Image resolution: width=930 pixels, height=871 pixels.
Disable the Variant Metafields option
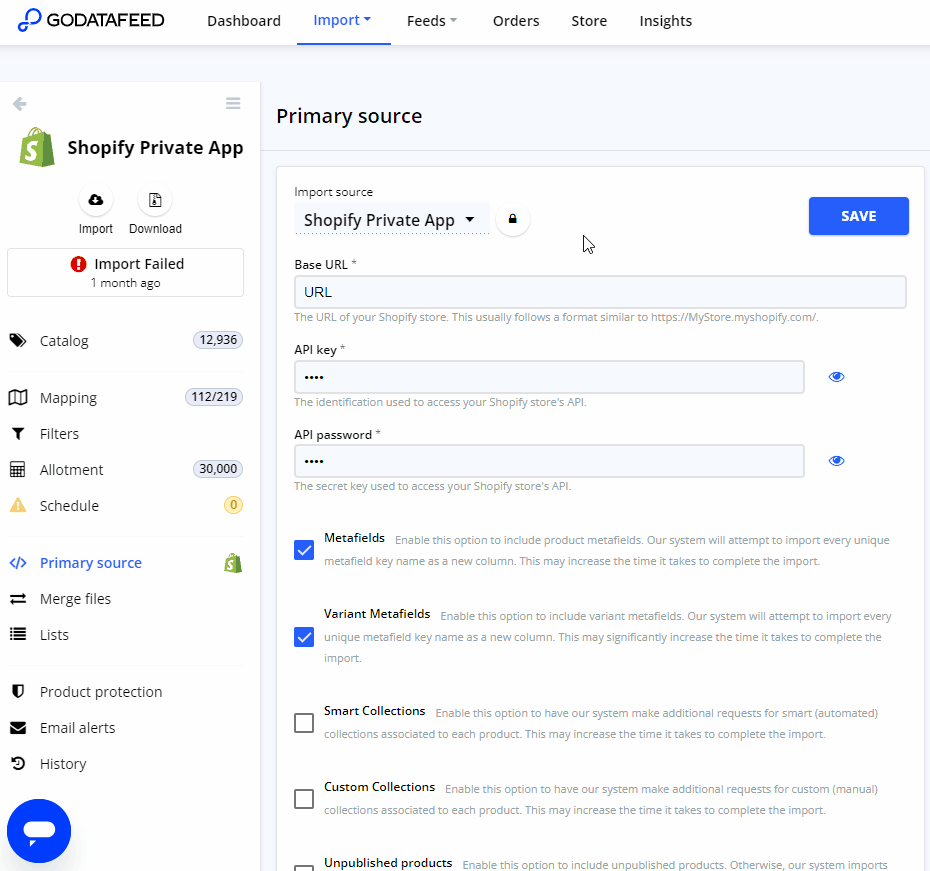click(304, 637)
